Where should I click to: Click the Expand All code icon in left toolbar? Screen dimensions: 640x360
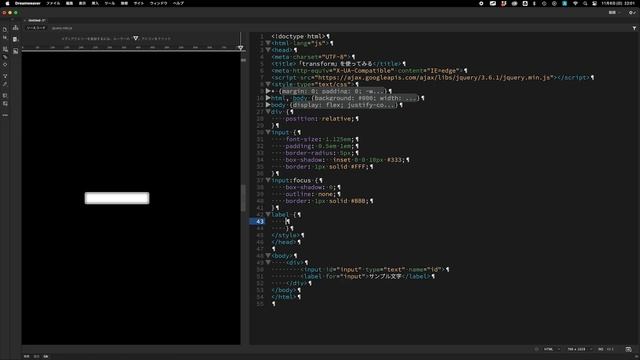click(5, 76)
